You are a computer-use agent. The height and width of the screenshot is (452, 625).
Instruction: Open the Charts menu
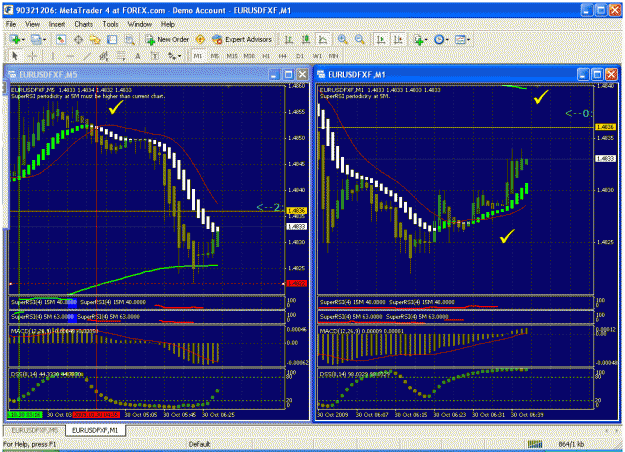click(x=83, y=24)
